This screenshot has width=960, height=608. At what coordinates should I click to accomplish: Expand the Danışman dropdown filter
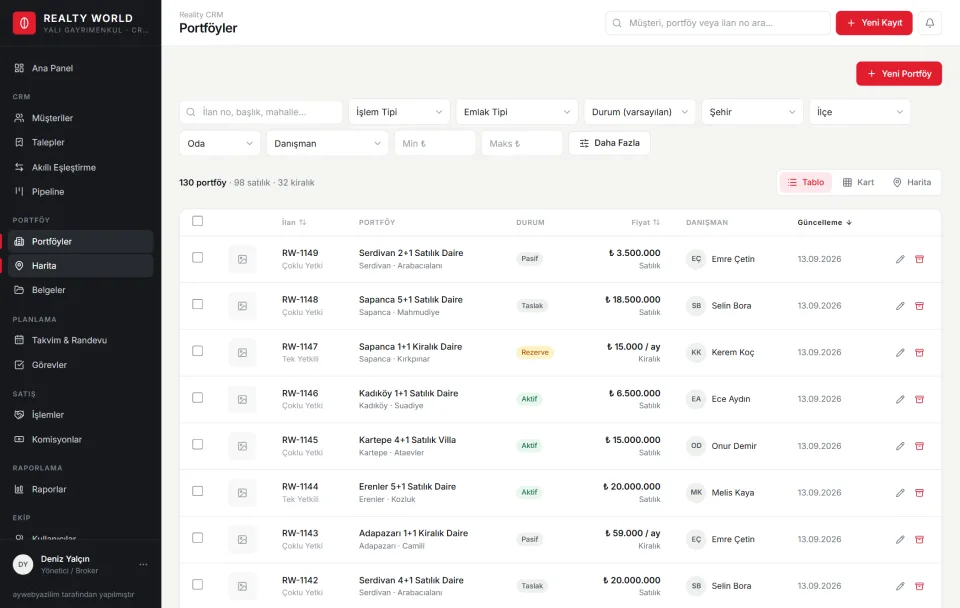pyautogui.click(x=328, y=143)
